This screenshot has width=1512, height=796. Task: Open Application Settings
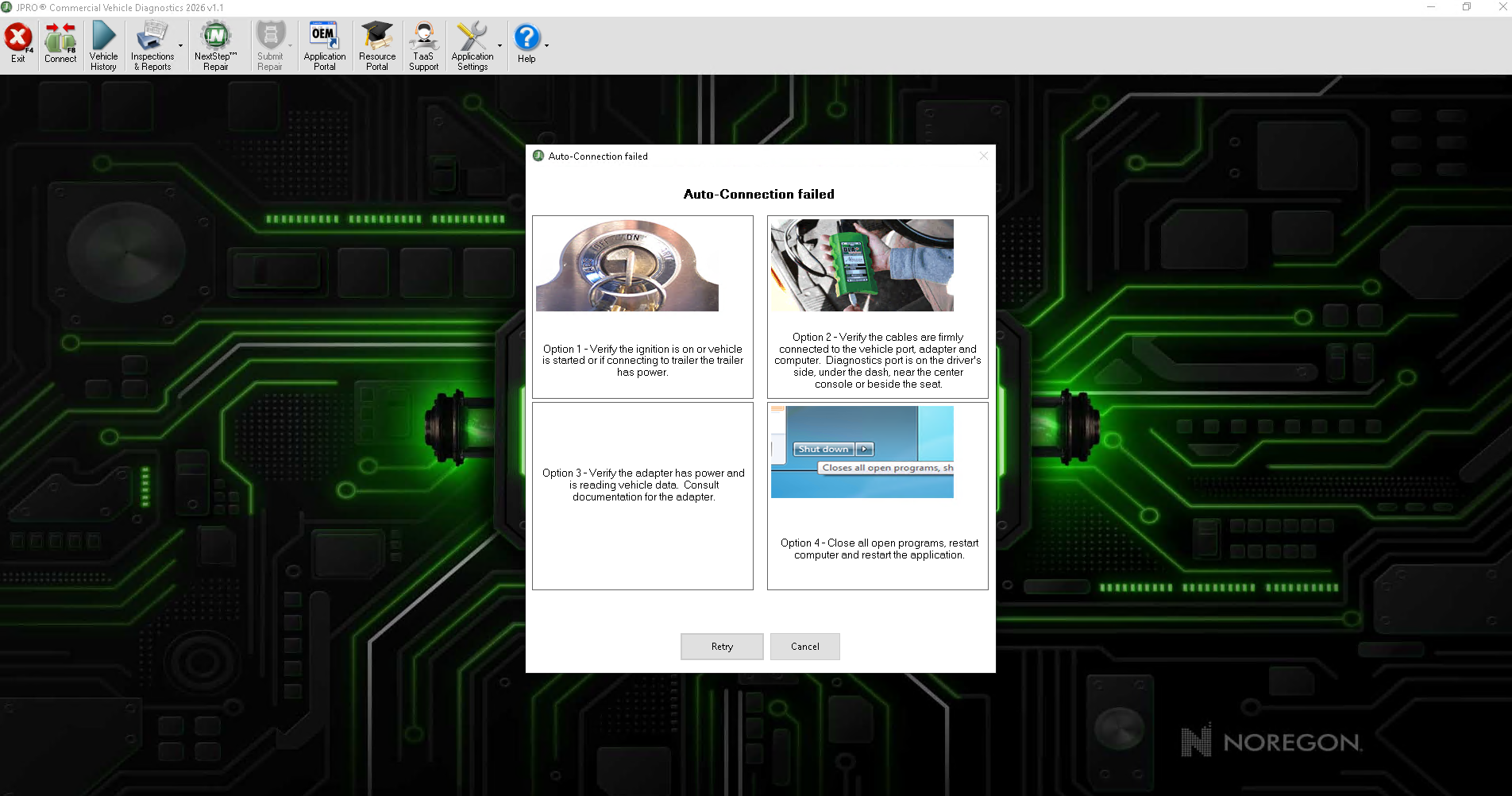click(472, 45)
